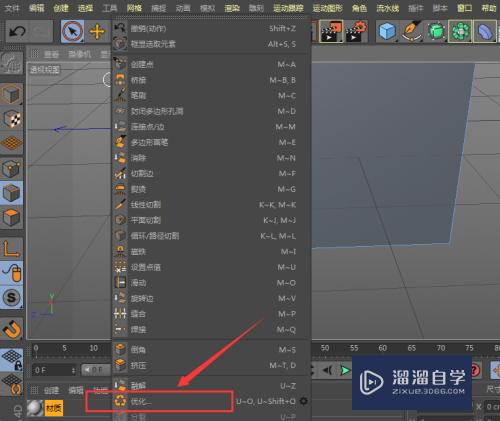Viewport: 500px width, 421px height.
Task: Switch to Model mode cube icon
Action: click(x=12, y=94)
